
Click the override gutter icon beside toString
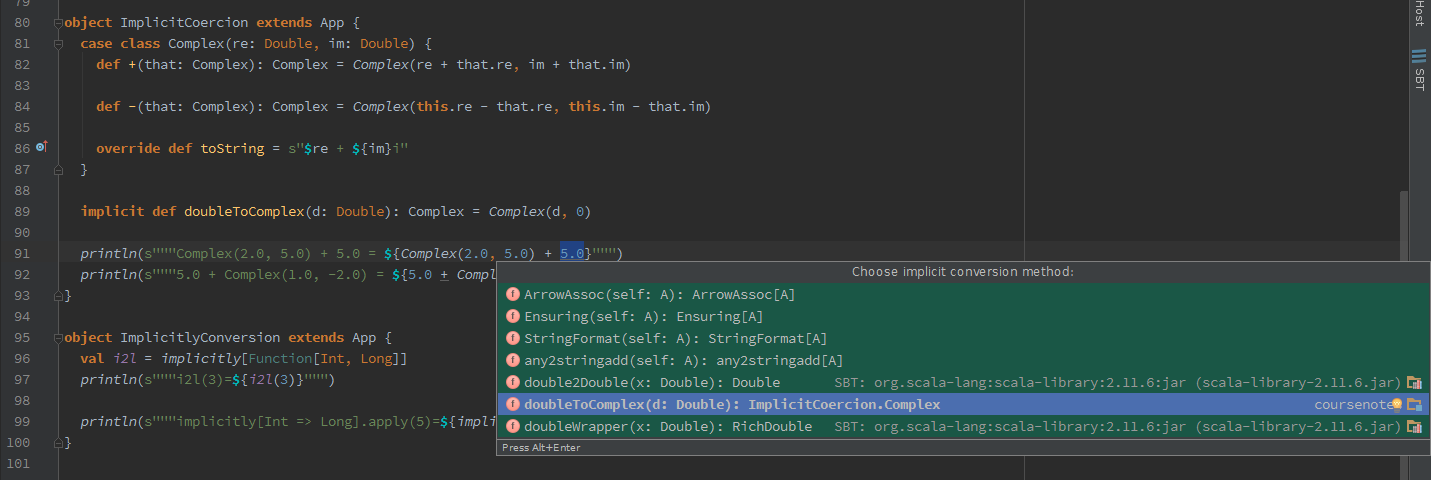[x=41, y=147]
